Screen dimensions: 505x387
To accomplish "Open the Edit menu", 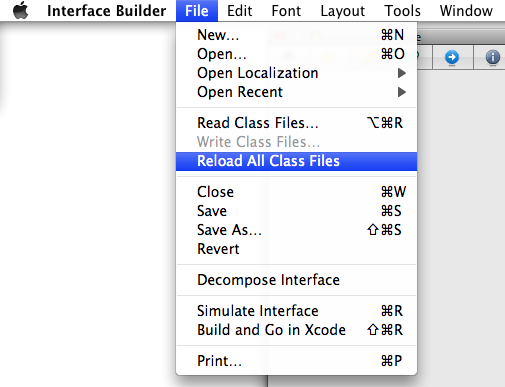I will (x=239, y=11).
